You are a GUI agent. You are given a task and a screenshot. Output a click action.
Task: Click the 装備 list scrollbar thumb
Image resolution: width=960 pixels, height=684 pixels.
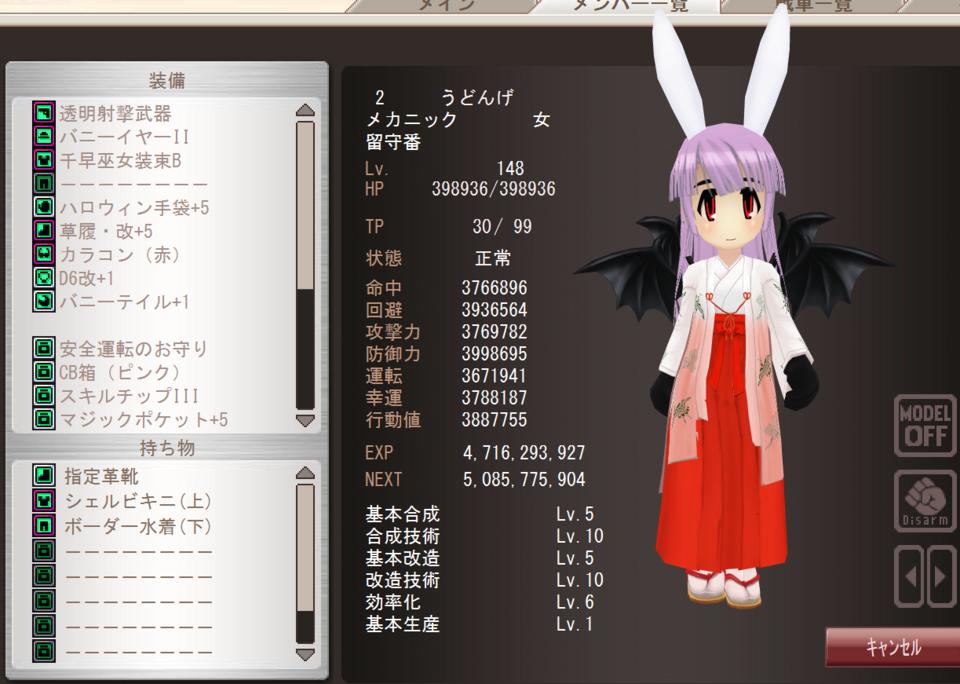(305, 205)
